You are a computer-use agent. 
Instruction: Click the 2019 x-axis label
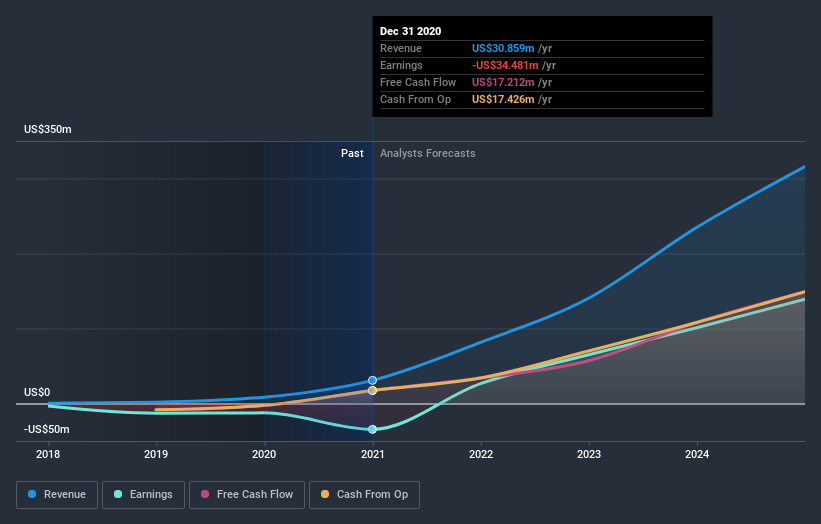[x=156, y=454]
